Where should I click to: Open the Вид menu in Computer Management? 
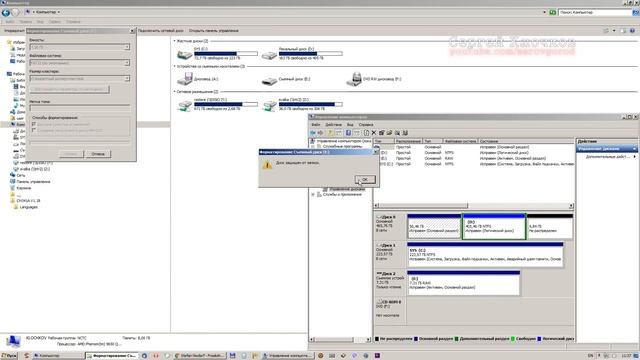click(x=350, y=124)
